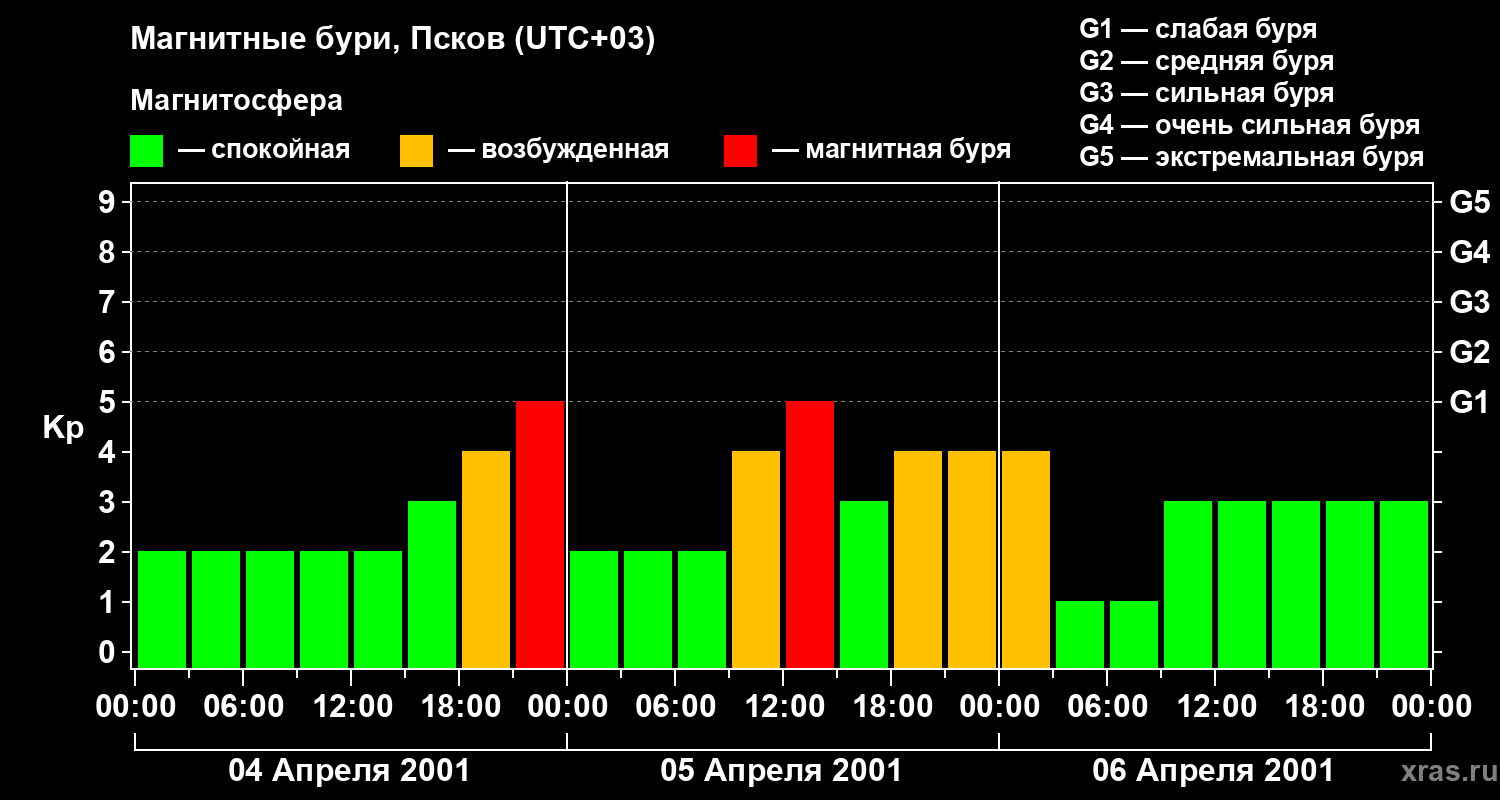Image resolution: width=1500 pixels, height=800 pixels.
Task: Click the 'G2' right-axis label
Action: click(x=1469, y=352)
